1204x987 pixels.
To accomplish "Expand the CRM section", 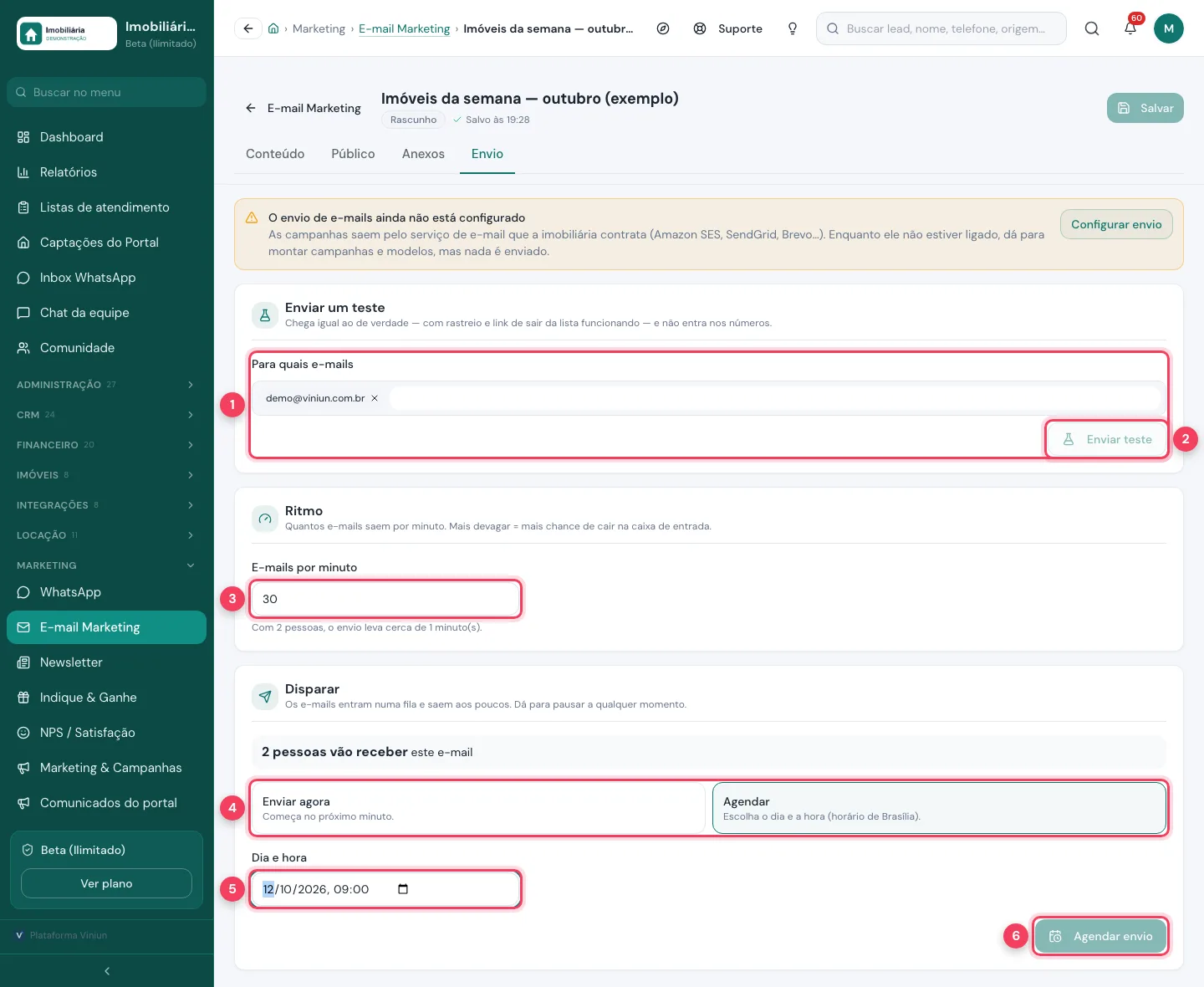I will click(106, 415).
